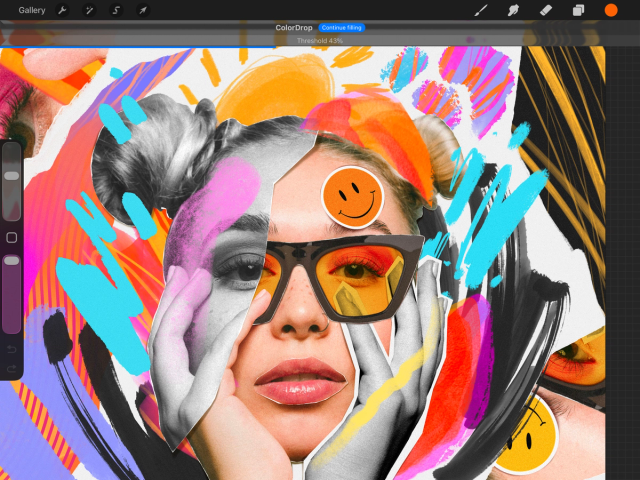Image resolution: width=640 pixels, height=480 pixels.
Task: Activate the Selection S-shaped tool
Action: click(116, 10)
